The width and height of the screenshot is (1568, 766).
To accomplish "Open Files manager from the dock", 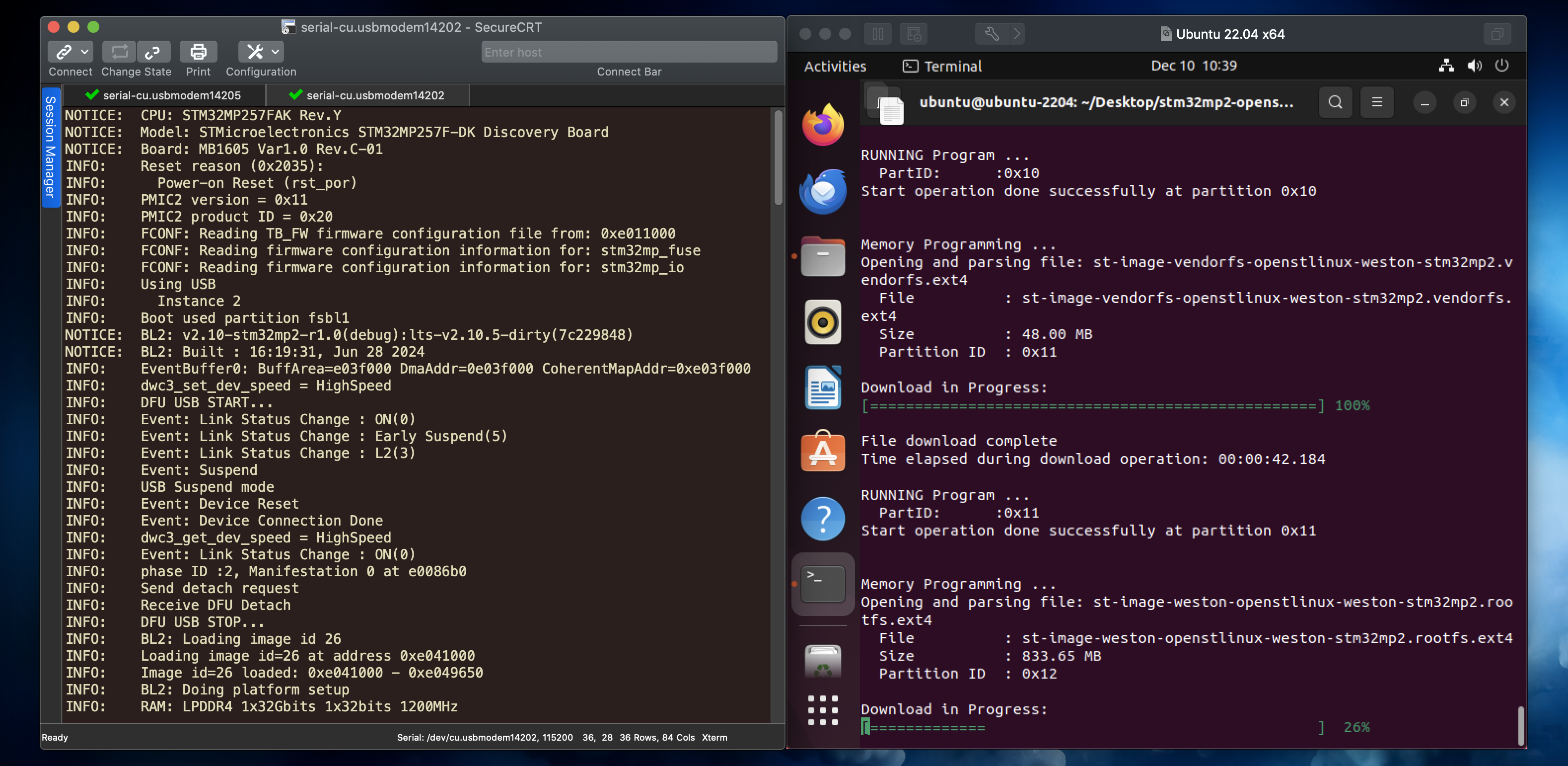I will pos(823,256).
